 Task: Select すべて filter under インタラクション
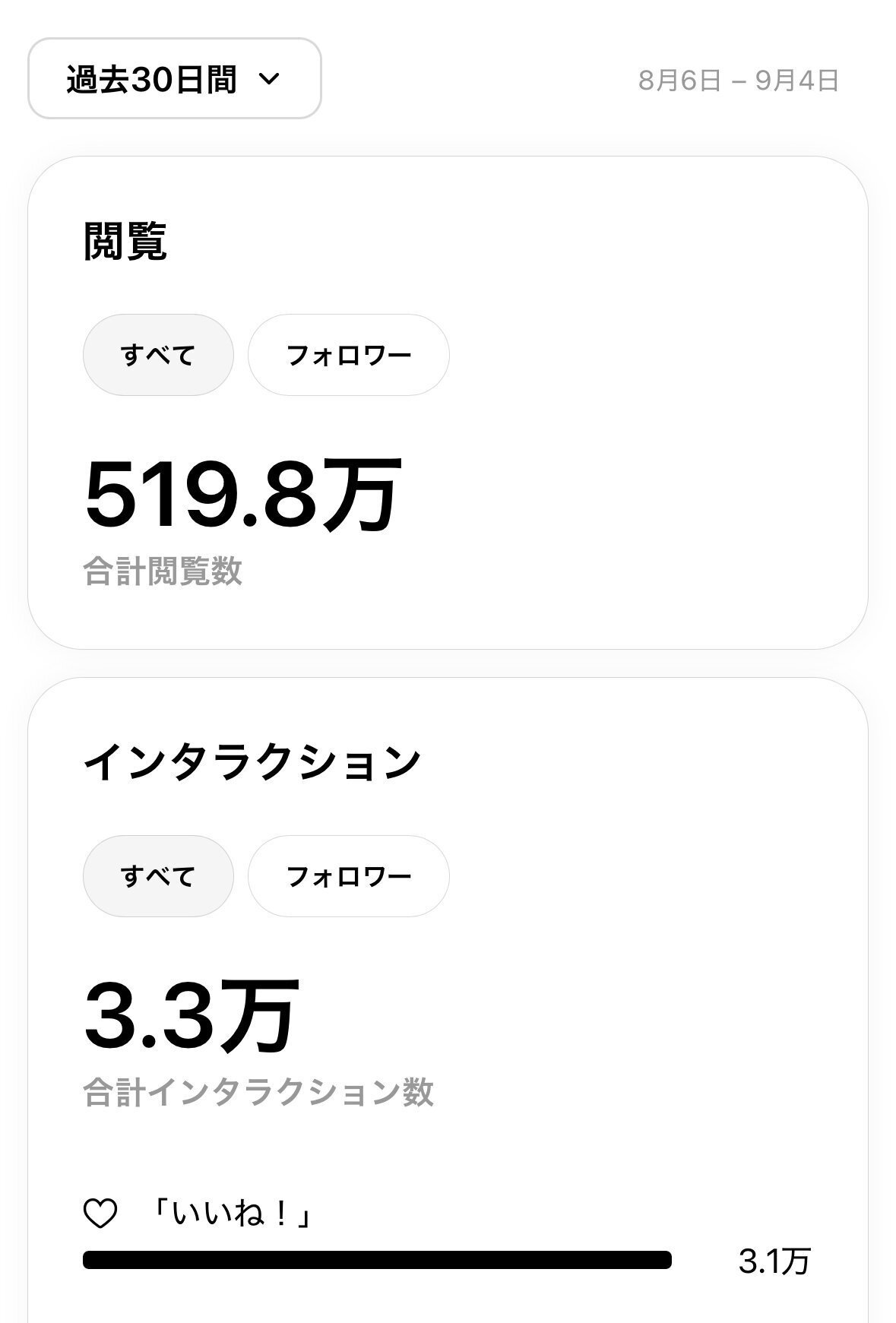(x=158, y=876)
